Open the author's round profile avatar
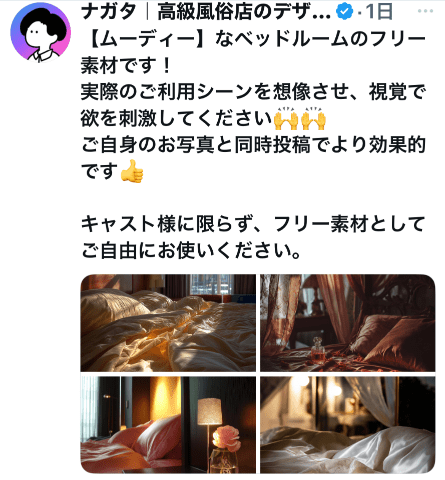The width and height of the screenshot is (445, 480). coord(40,32)
